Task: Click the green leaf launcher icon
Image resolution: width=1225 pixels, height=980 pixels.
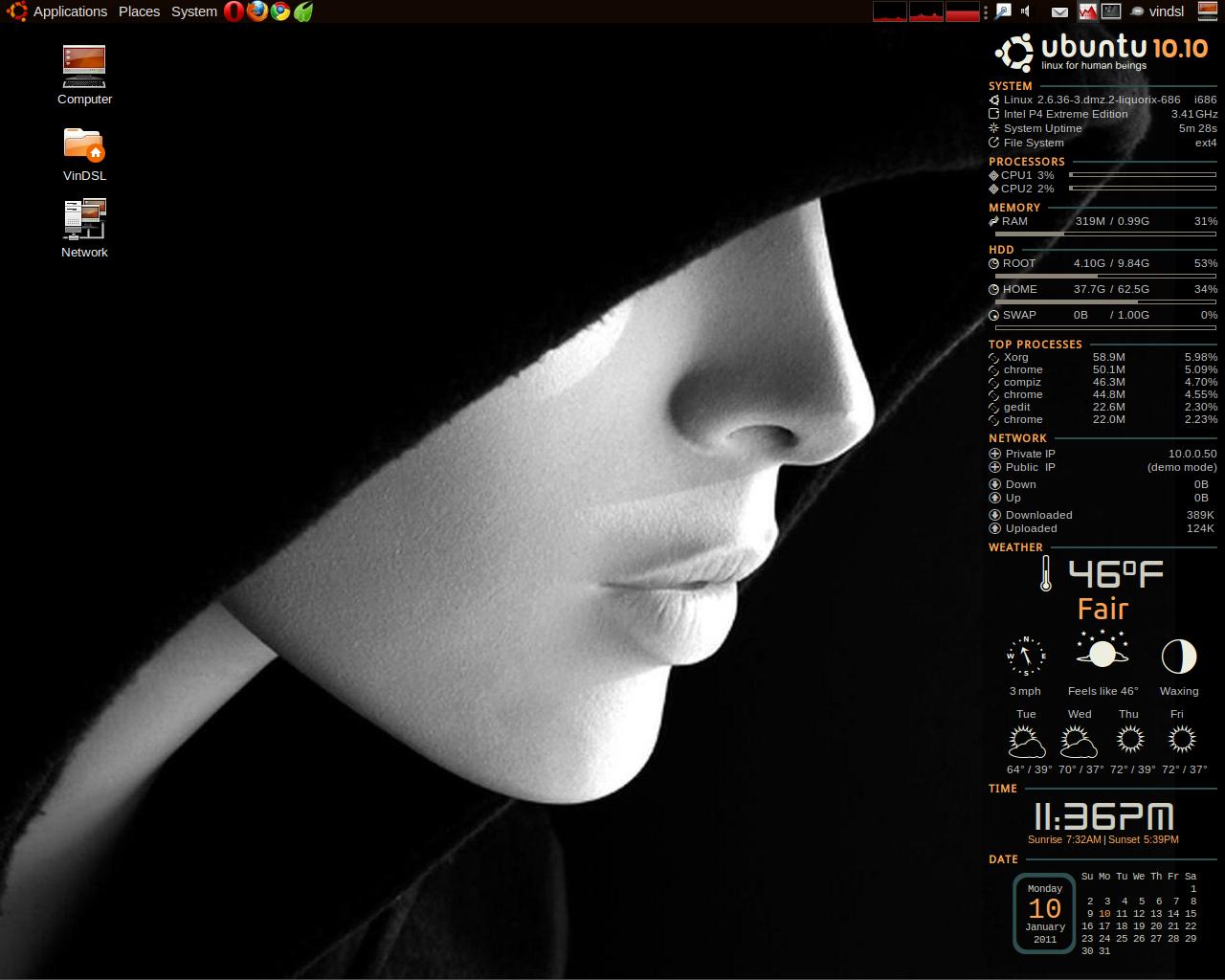Action: (x=303, y=11)
